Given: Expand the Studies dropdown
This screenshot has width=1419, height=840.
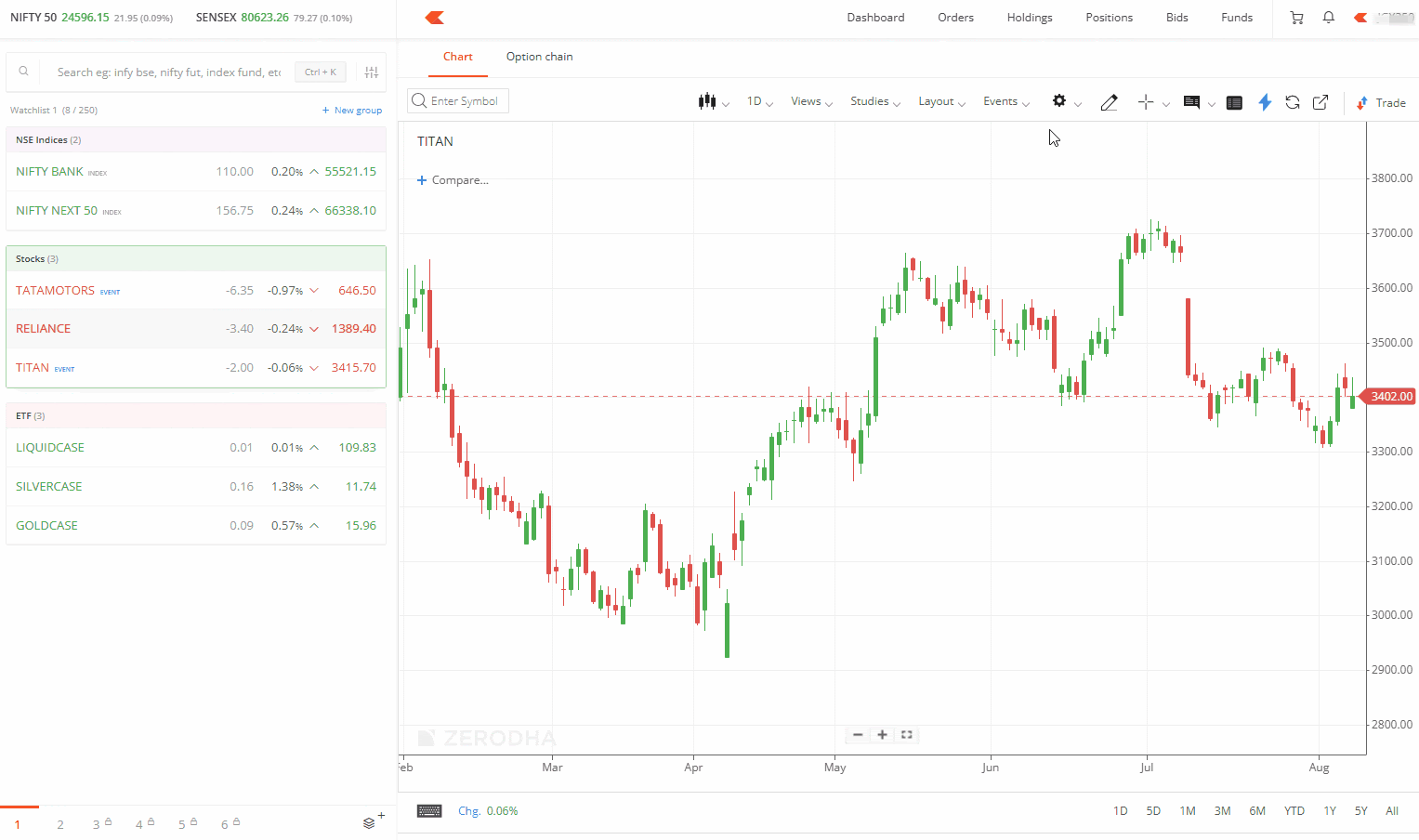Looking at the screenshot, I should (874, 101).
